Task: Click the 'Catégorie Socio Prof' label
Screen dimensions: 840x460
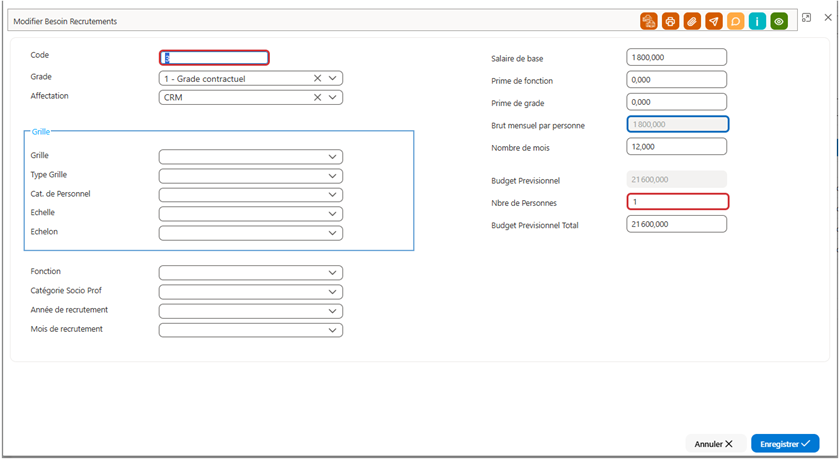Action: (66, 290)
